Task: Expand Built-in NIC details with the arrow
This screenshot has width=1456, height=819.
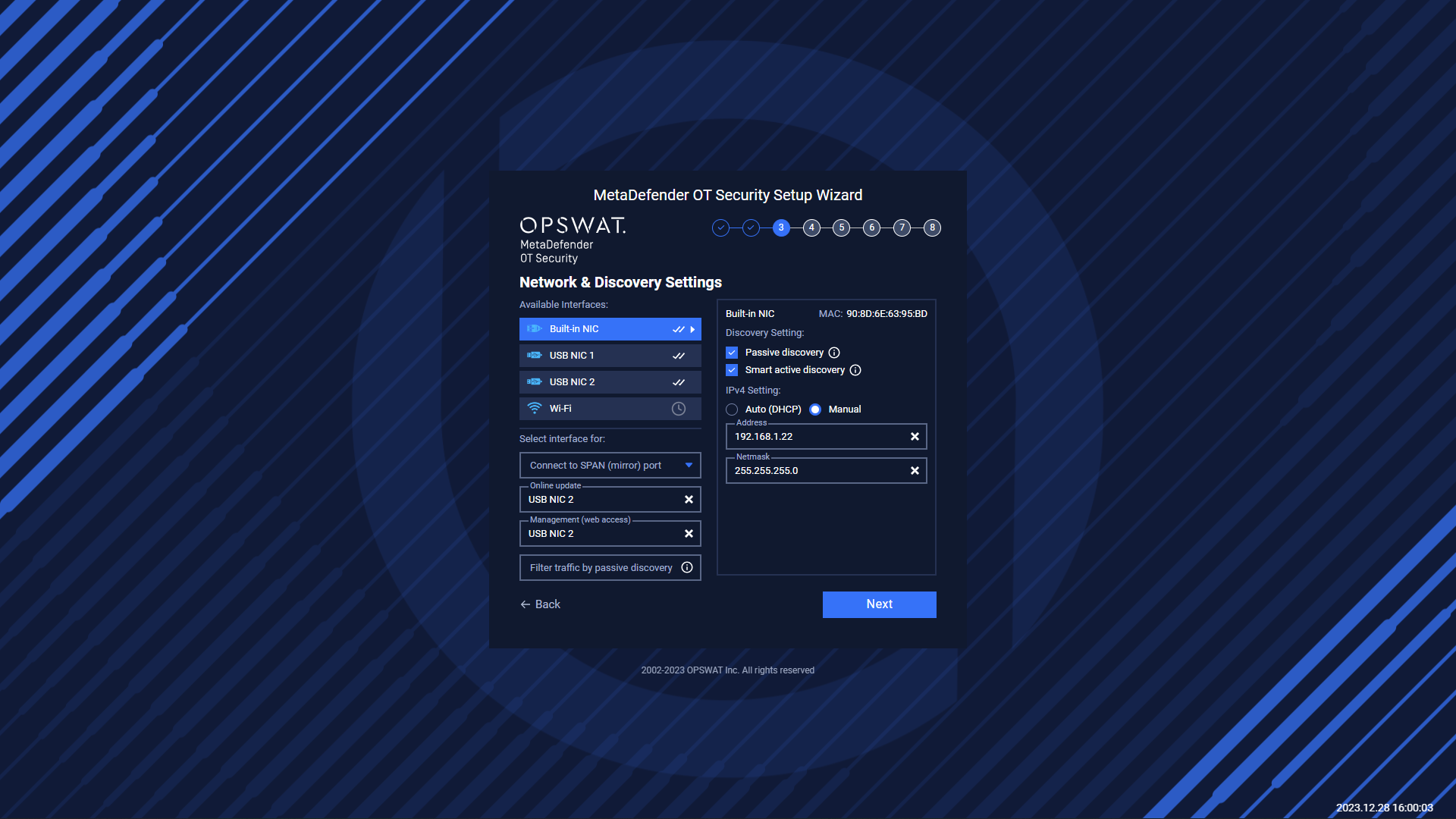Action: (x=692, y=329)
